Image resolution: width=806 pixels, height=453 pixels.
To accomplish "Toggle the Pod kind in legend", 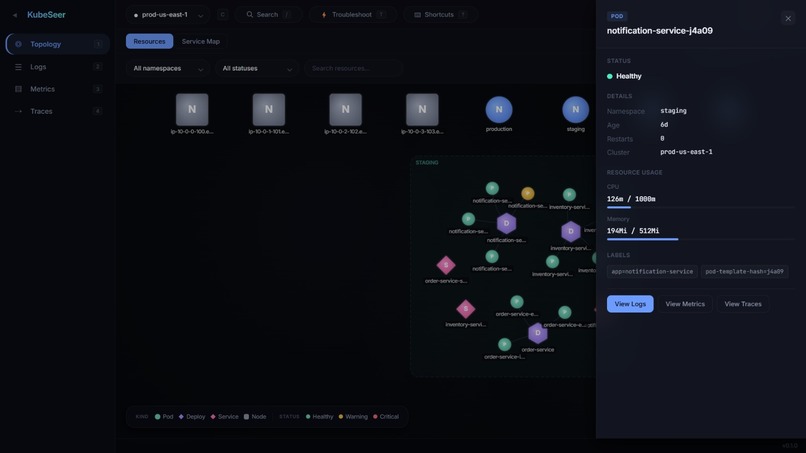I will click(164, 416).
